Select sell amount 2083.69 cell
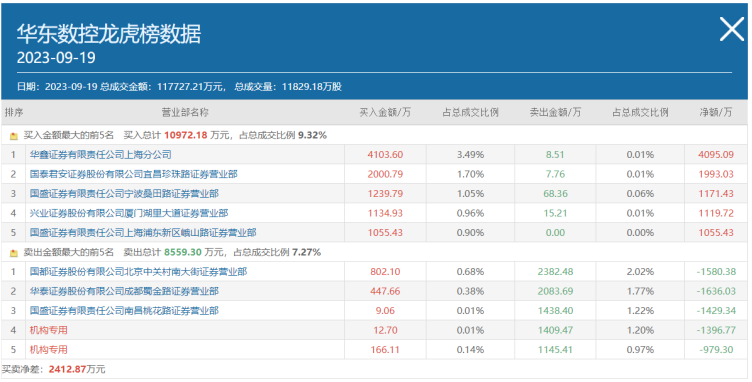The width and height of the screenshot is (752, 382). [555, 291]
